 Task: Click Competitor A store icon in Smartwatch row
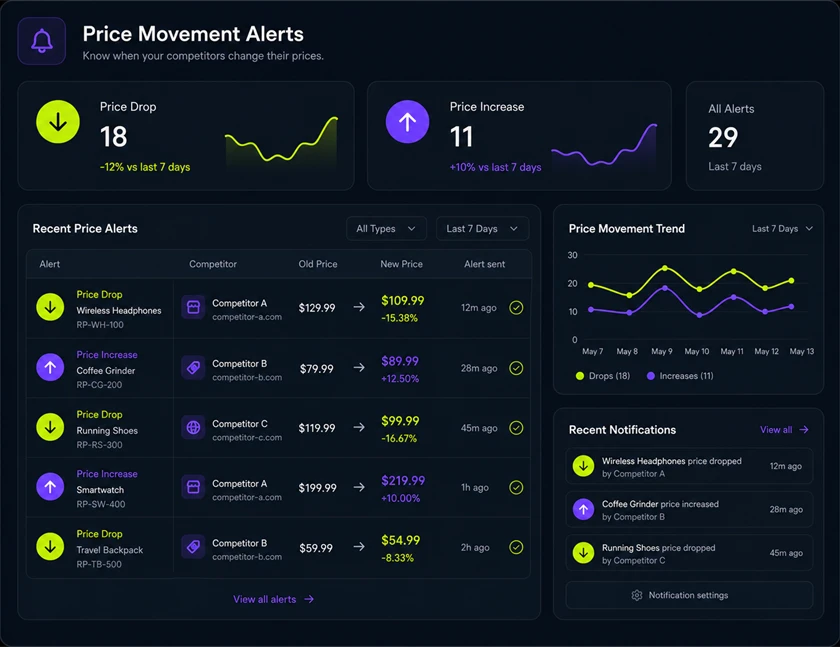pyautogui.click(x=193, y=487)
